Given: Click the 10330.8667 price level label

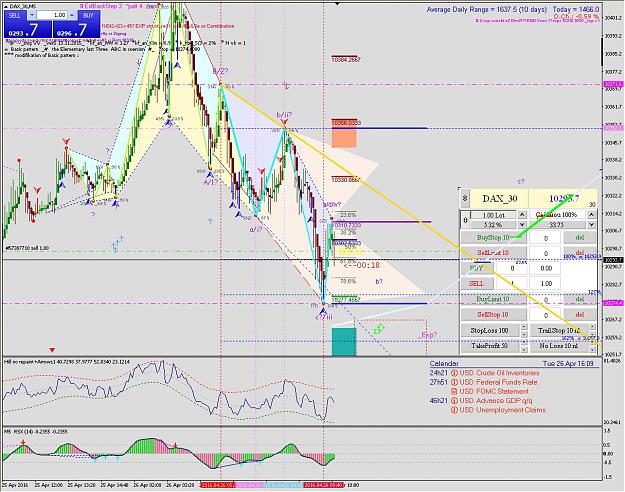Looking at the screenshot, I should (346, 180).
